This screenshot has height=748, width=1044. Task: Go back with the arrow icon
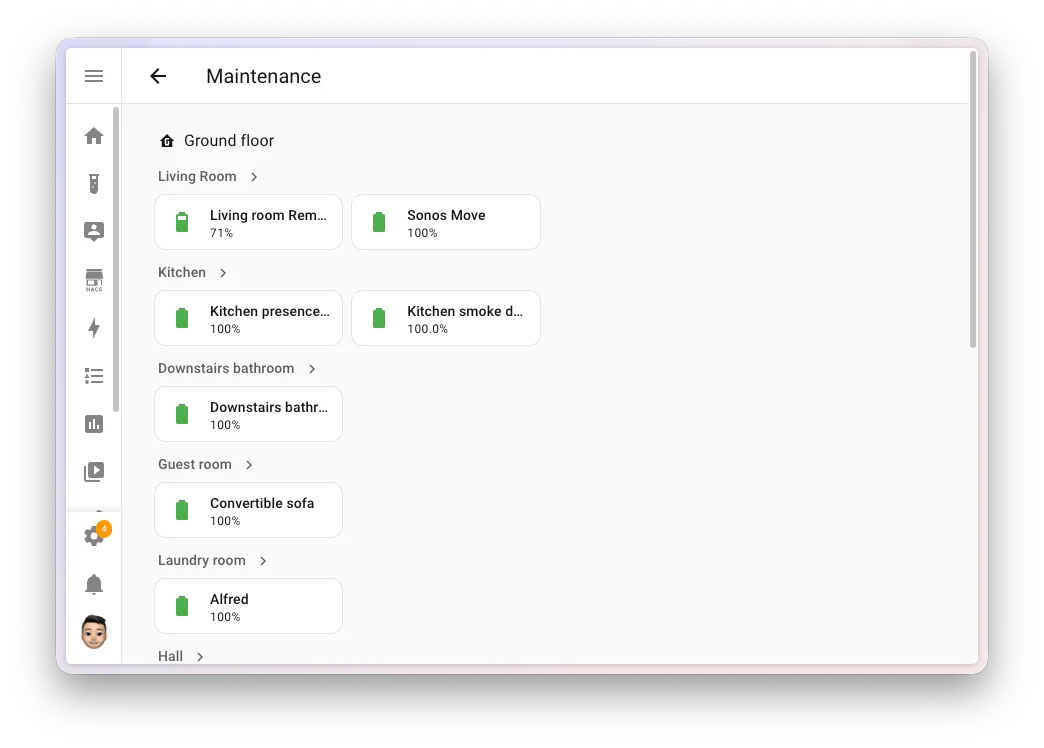(x=158, y=76)
